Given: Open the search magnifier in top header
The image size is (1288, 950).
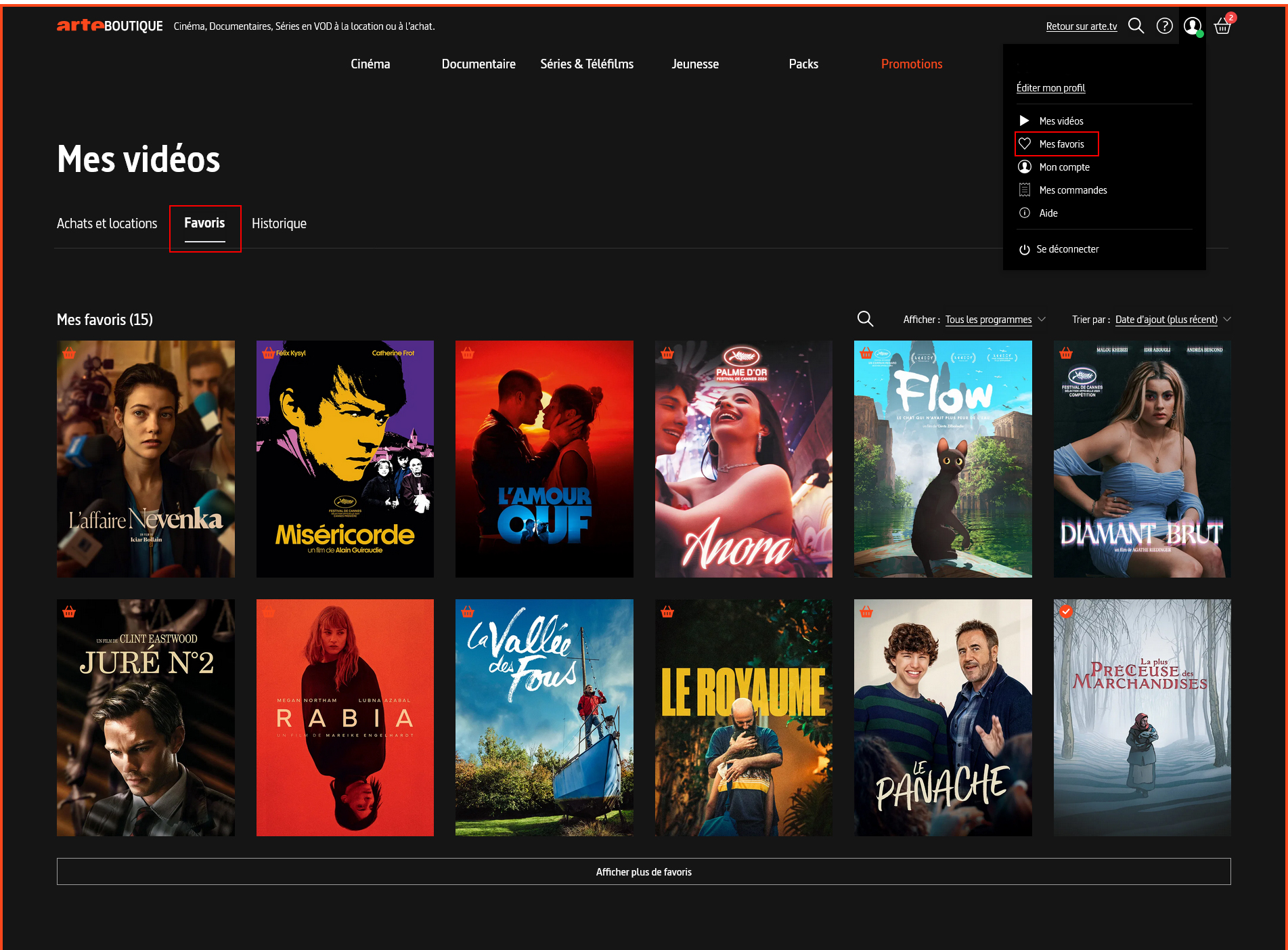Looking at the screenshot, I should [x=1136, y=26].
